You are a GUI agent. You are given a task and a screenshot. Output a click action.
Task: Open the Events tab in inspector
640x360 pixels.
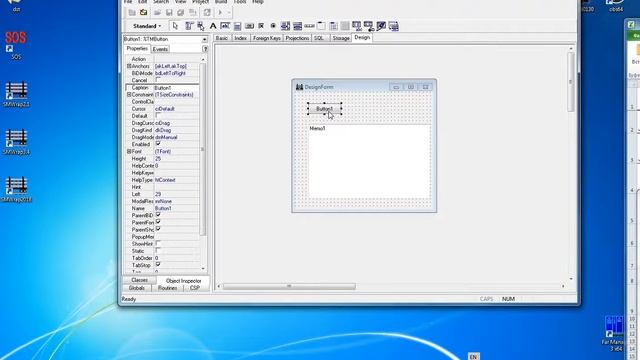click(160, 49)
